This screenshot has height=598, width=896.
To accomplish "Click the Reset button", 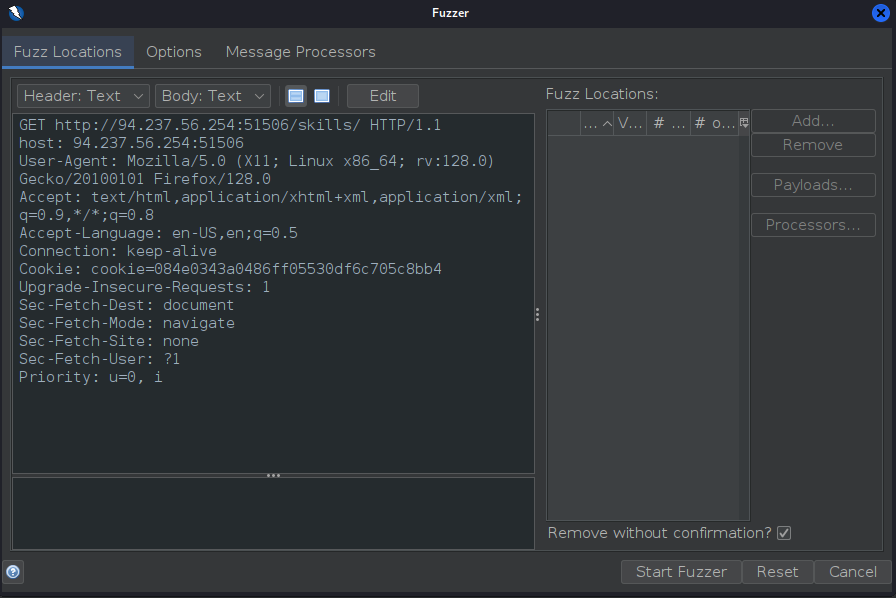I will [x=777, y=572].
